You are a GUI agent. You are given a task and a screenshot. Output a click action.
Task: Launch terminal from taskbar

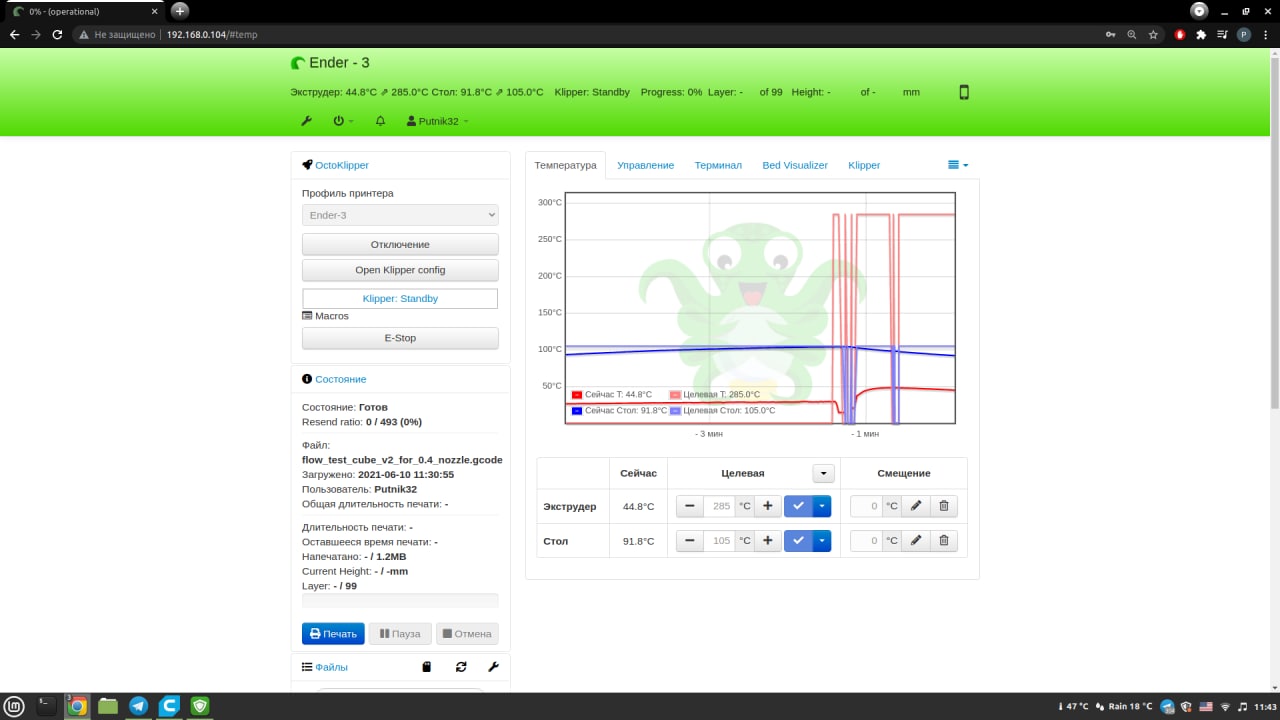pos(46,706)
